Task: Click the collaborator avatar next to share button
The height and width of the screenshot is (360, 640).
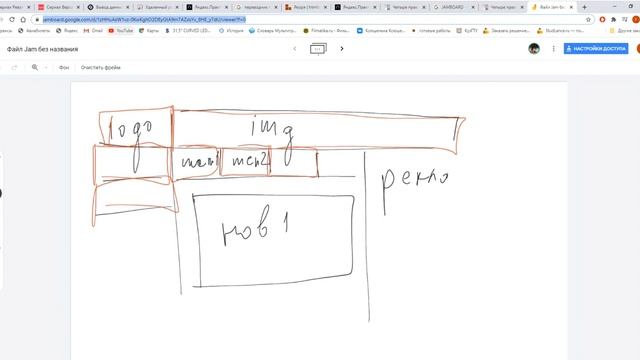Action: tap(534, 49)
